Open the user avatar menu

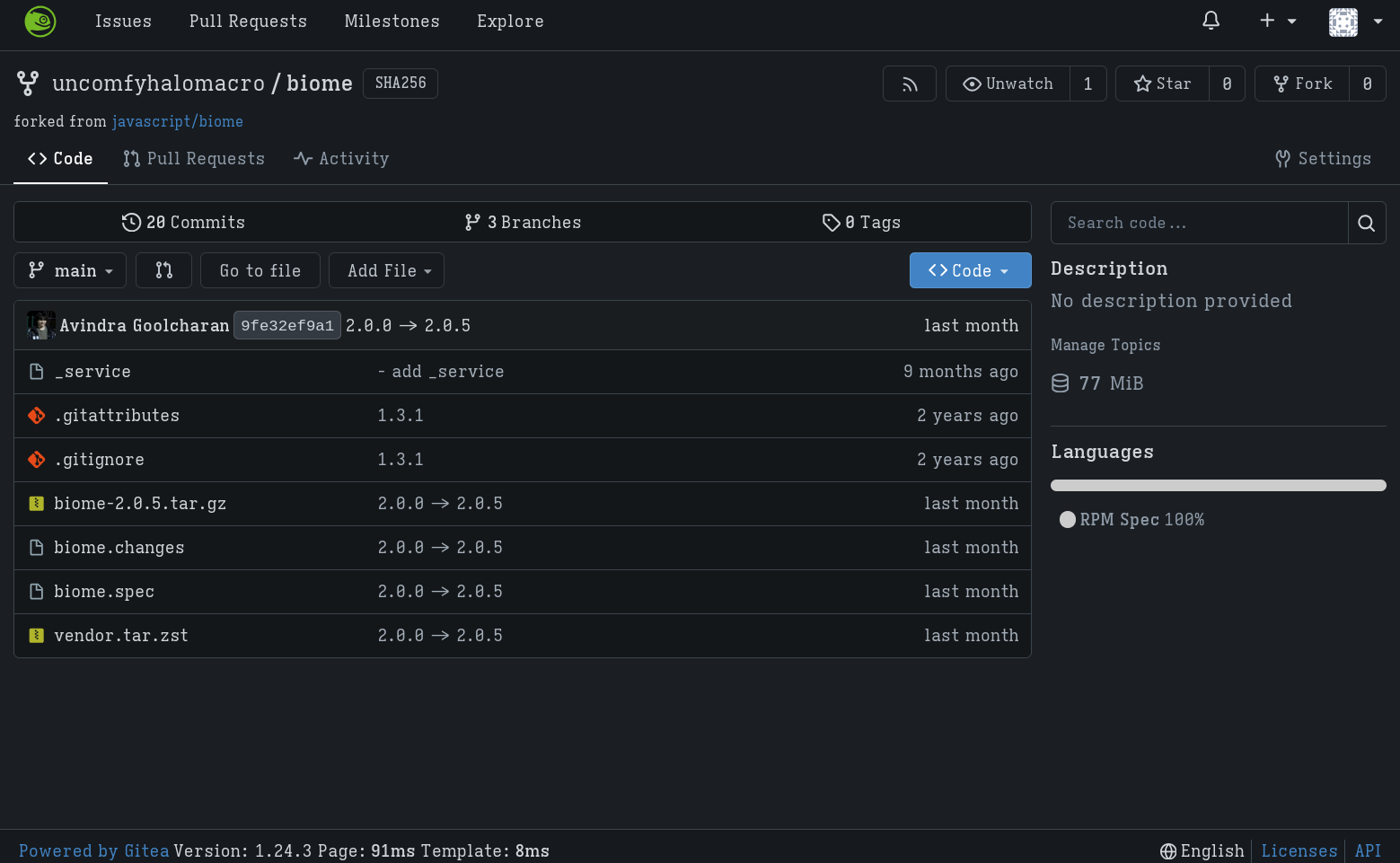click(1355, 22)
